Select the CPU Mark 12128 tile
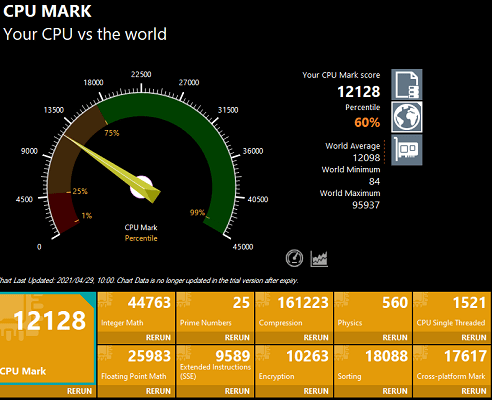 coord(47,338)
